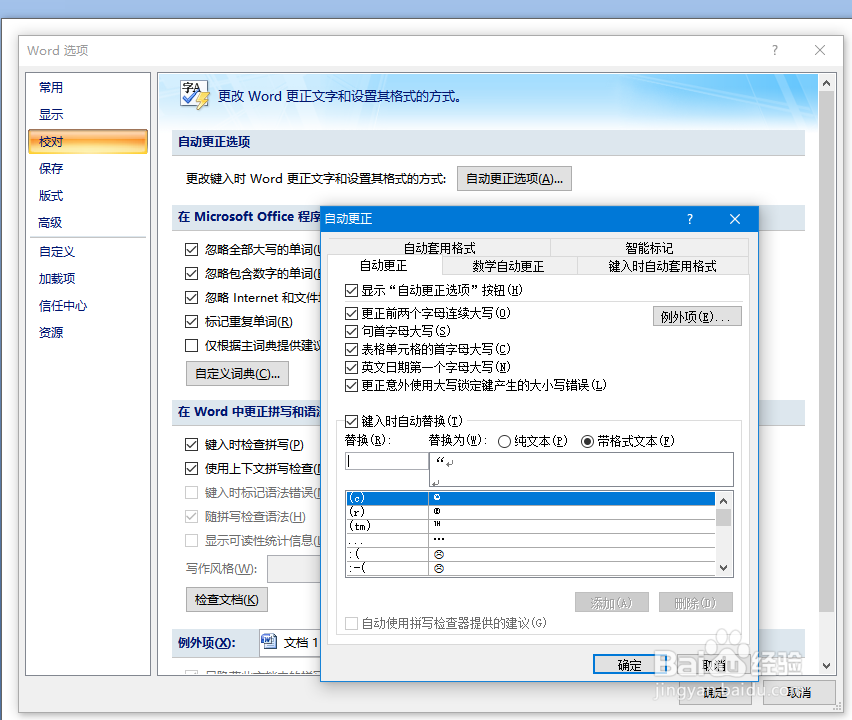Viewport: 852px width, 720px height.
Task: Select the :-( replacement row
Action: pyautogui.click(x=530, y=568)
